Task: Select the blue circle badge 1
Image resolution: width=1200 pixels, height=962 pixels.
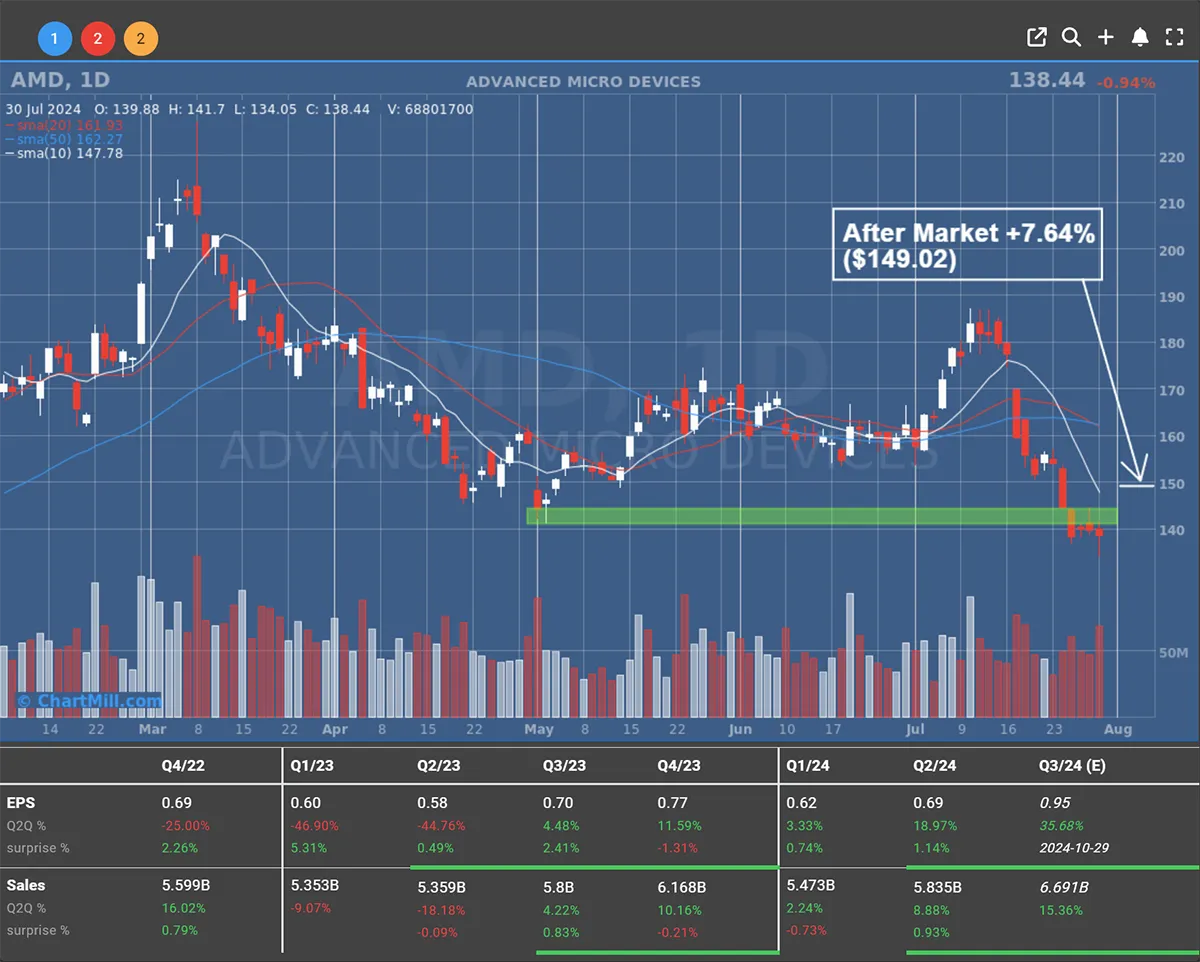Action: (x=55, y=39)
